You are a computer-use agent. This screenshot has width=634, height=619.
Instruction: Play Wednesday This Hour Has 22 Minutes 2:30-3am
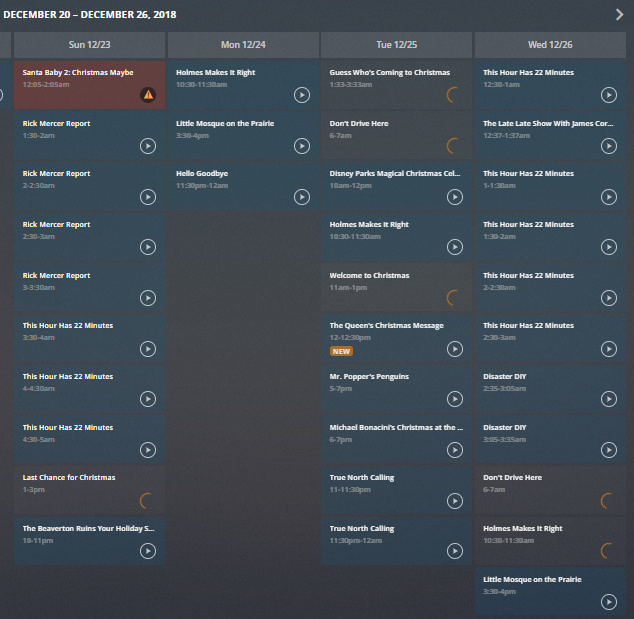pos(609,349)
